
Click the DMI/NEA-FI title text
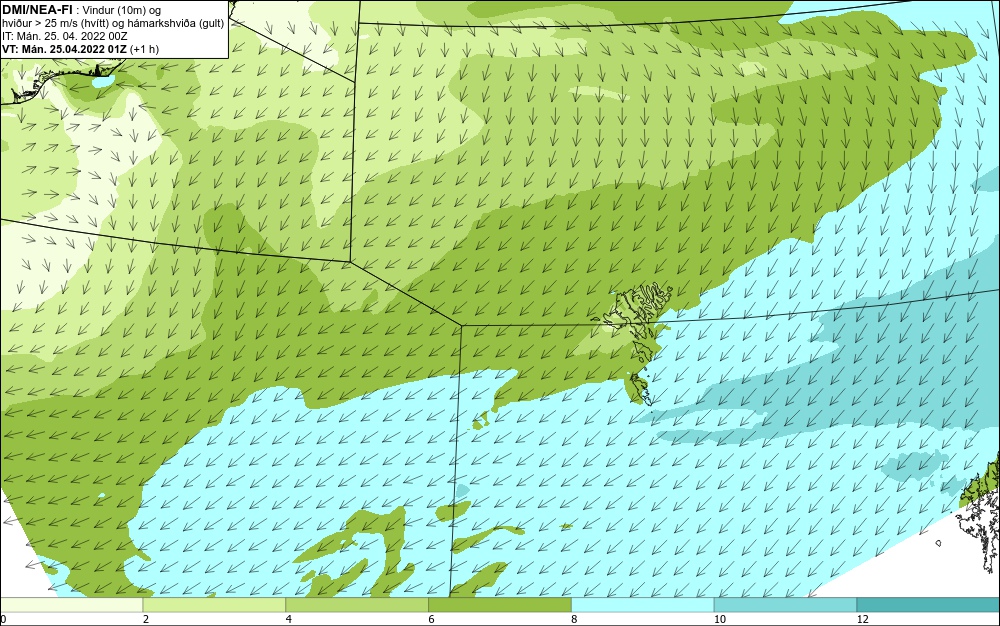coord(37,10)
